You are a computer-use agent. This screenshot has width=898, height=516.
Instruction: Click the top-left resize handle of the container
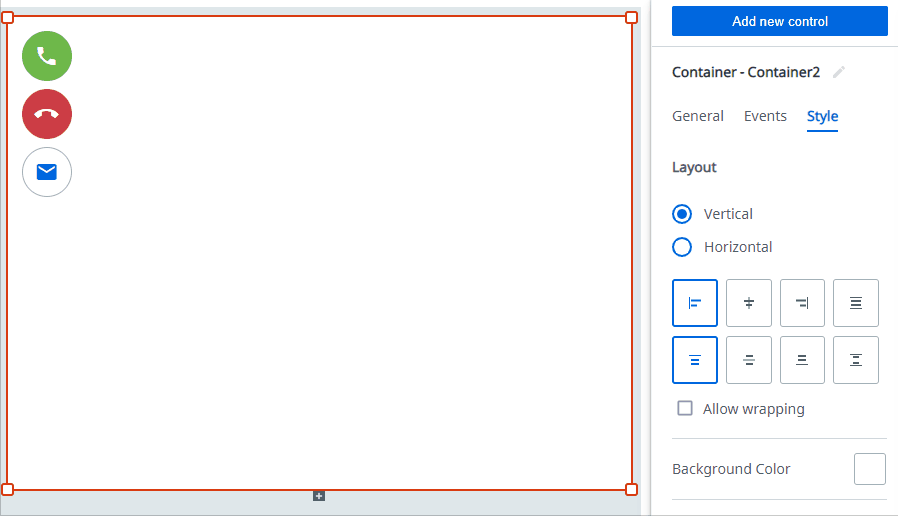[x=7, y=18]
